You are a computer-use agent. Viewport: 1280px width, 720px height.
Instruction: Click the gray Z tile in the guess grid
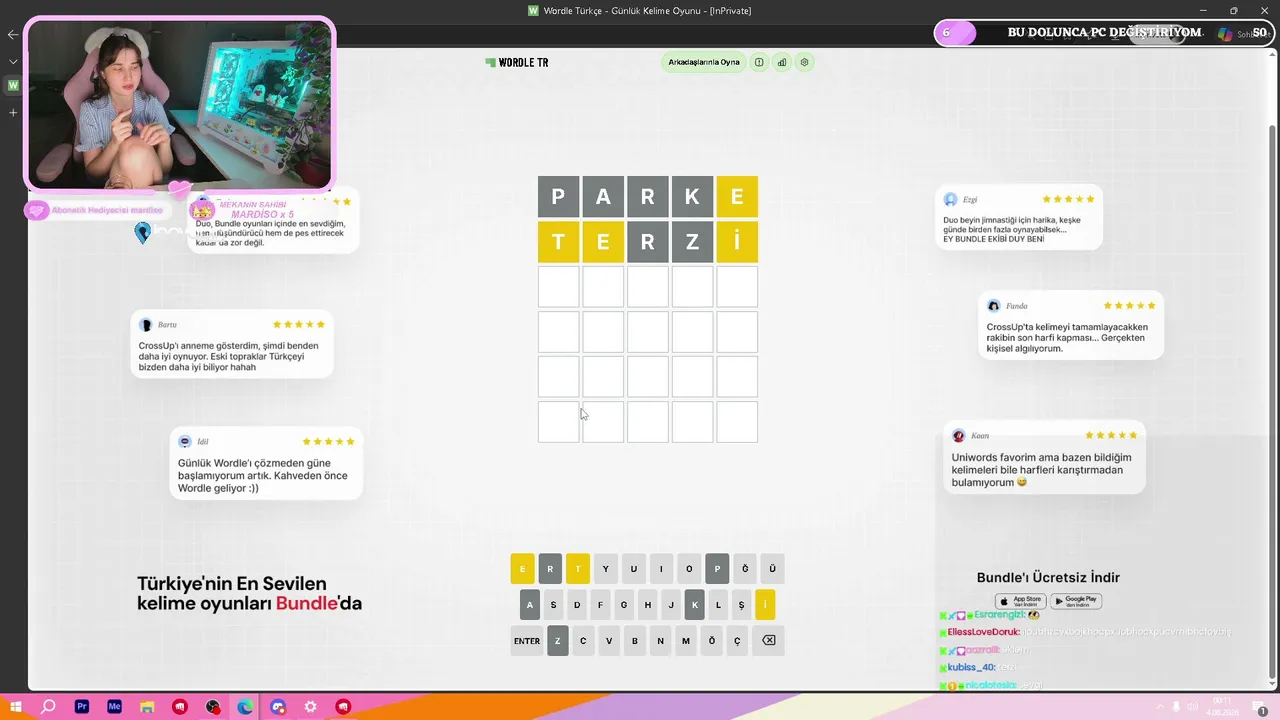coord(692,242)
